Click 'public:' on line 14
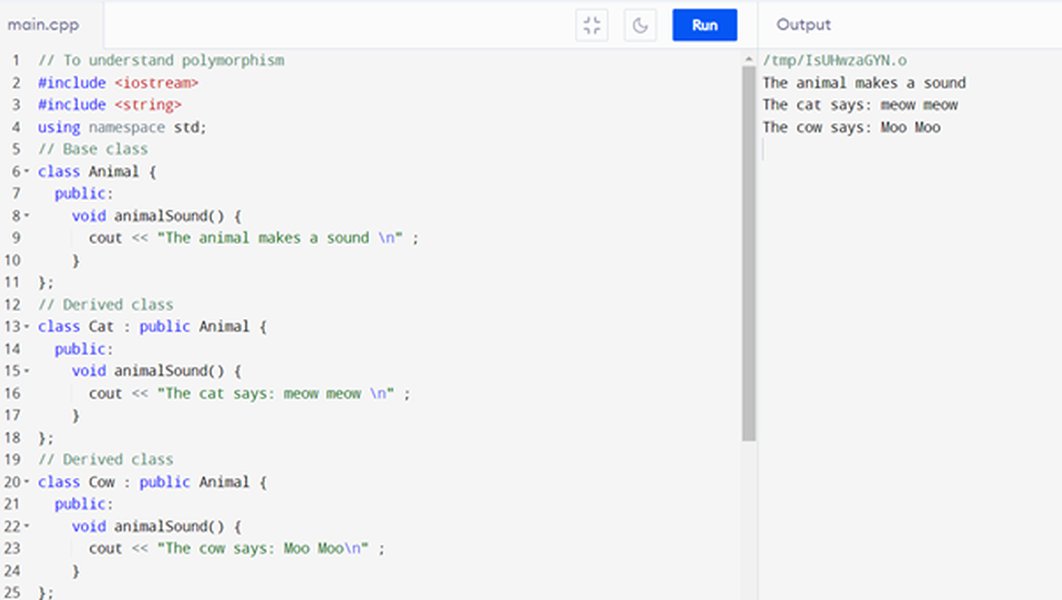 click(x=84, y=349)
